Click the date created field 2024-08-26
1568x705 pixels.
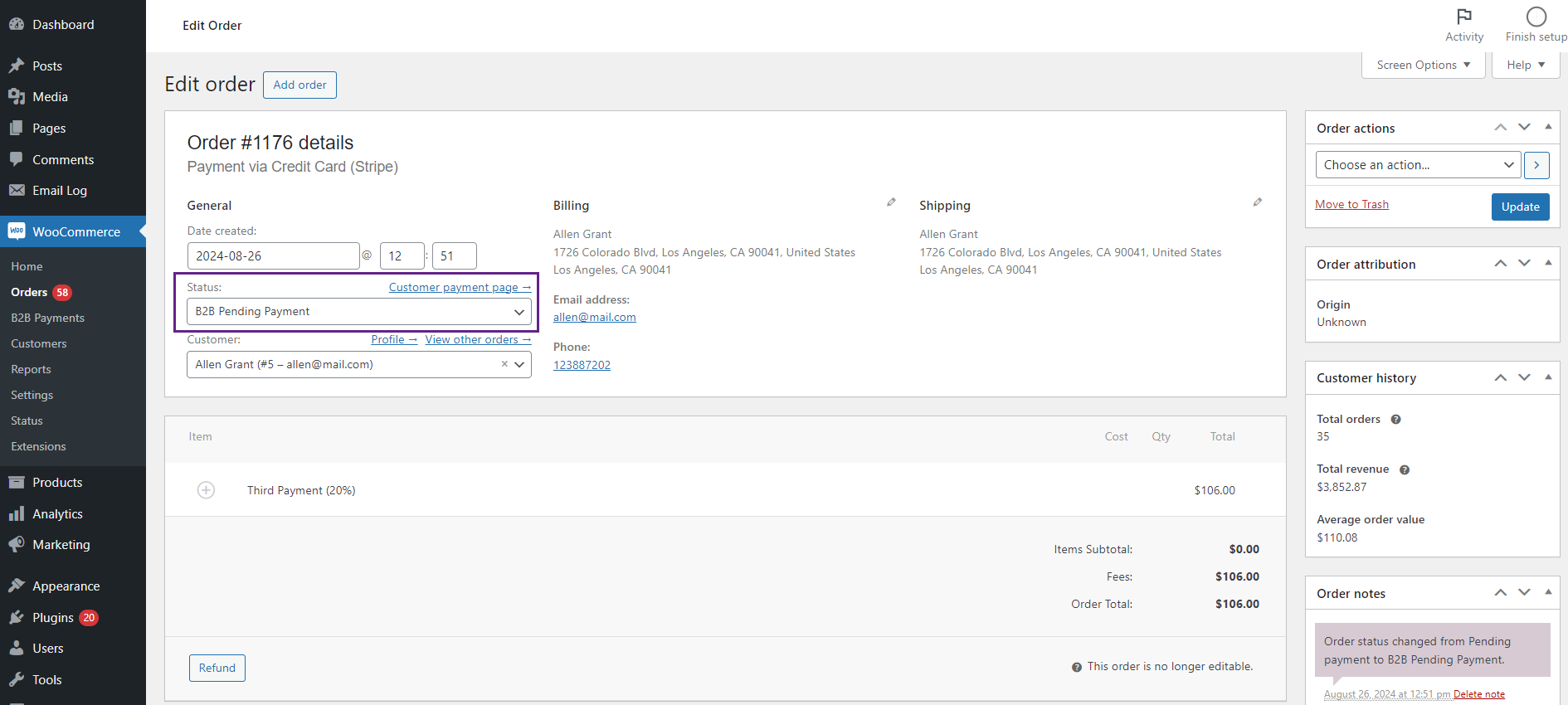pos(273,255)
